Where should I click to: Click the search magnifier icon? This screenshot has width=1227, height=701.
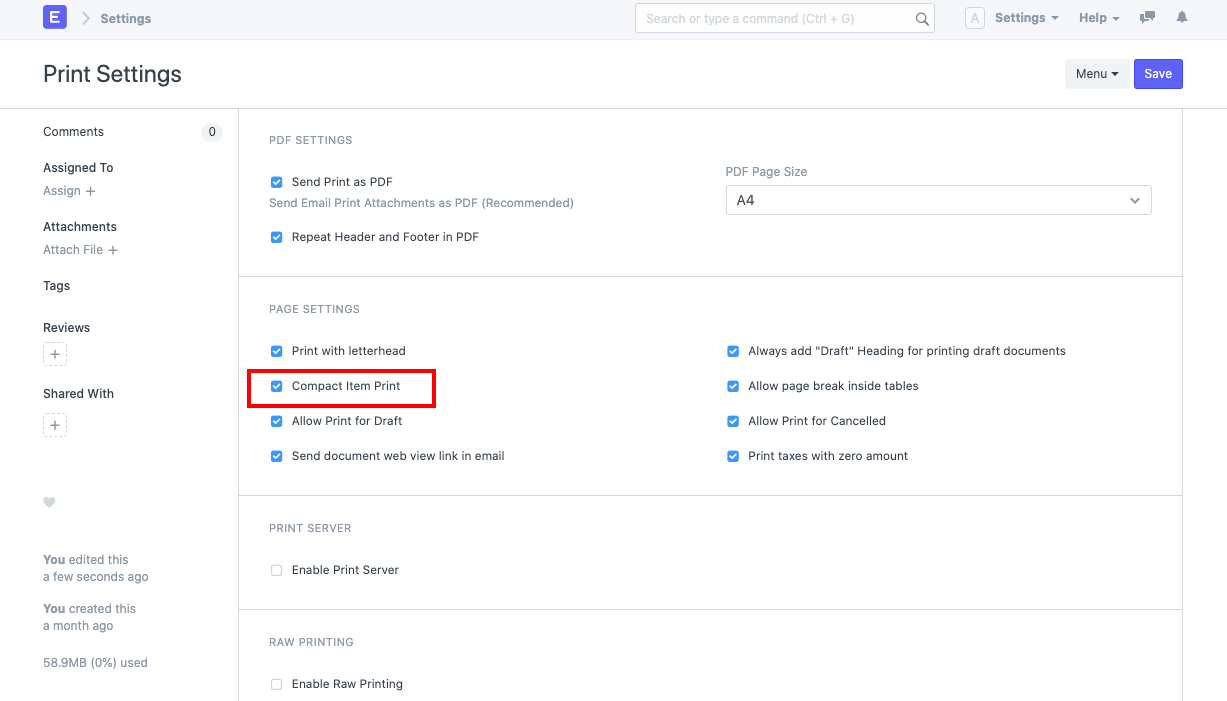922,19
